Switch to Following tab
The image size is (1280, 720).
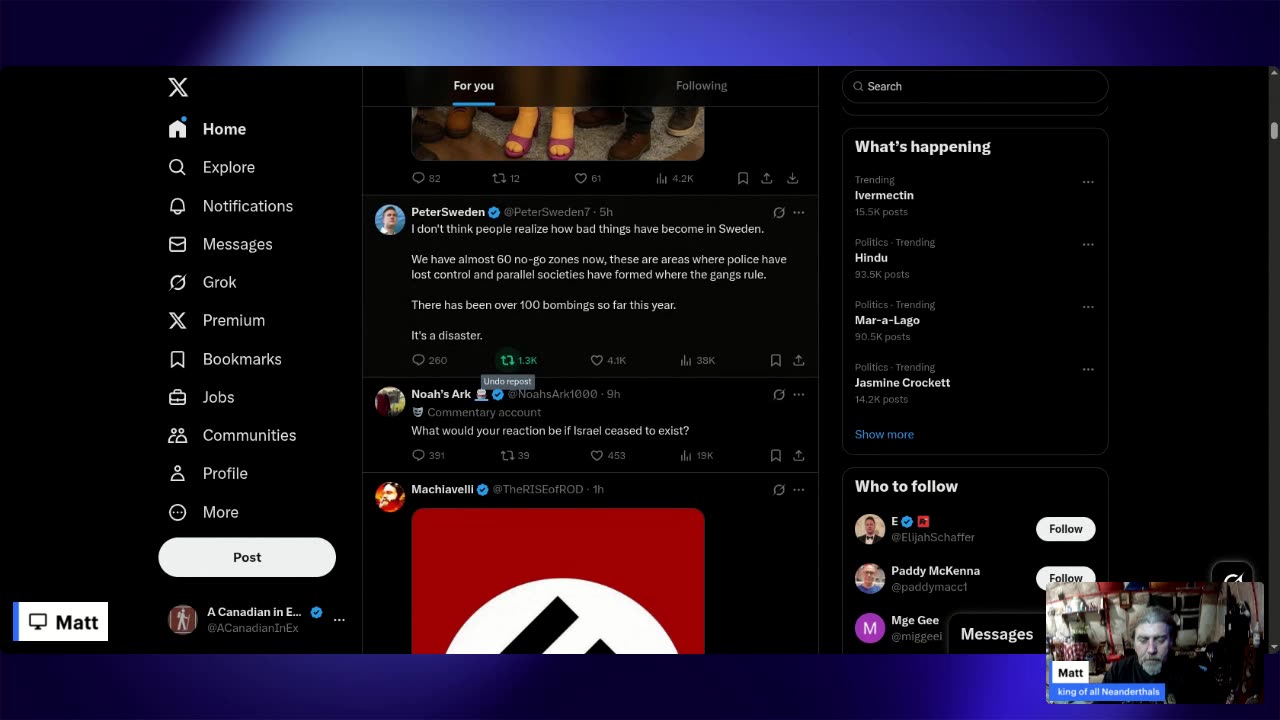701,86
